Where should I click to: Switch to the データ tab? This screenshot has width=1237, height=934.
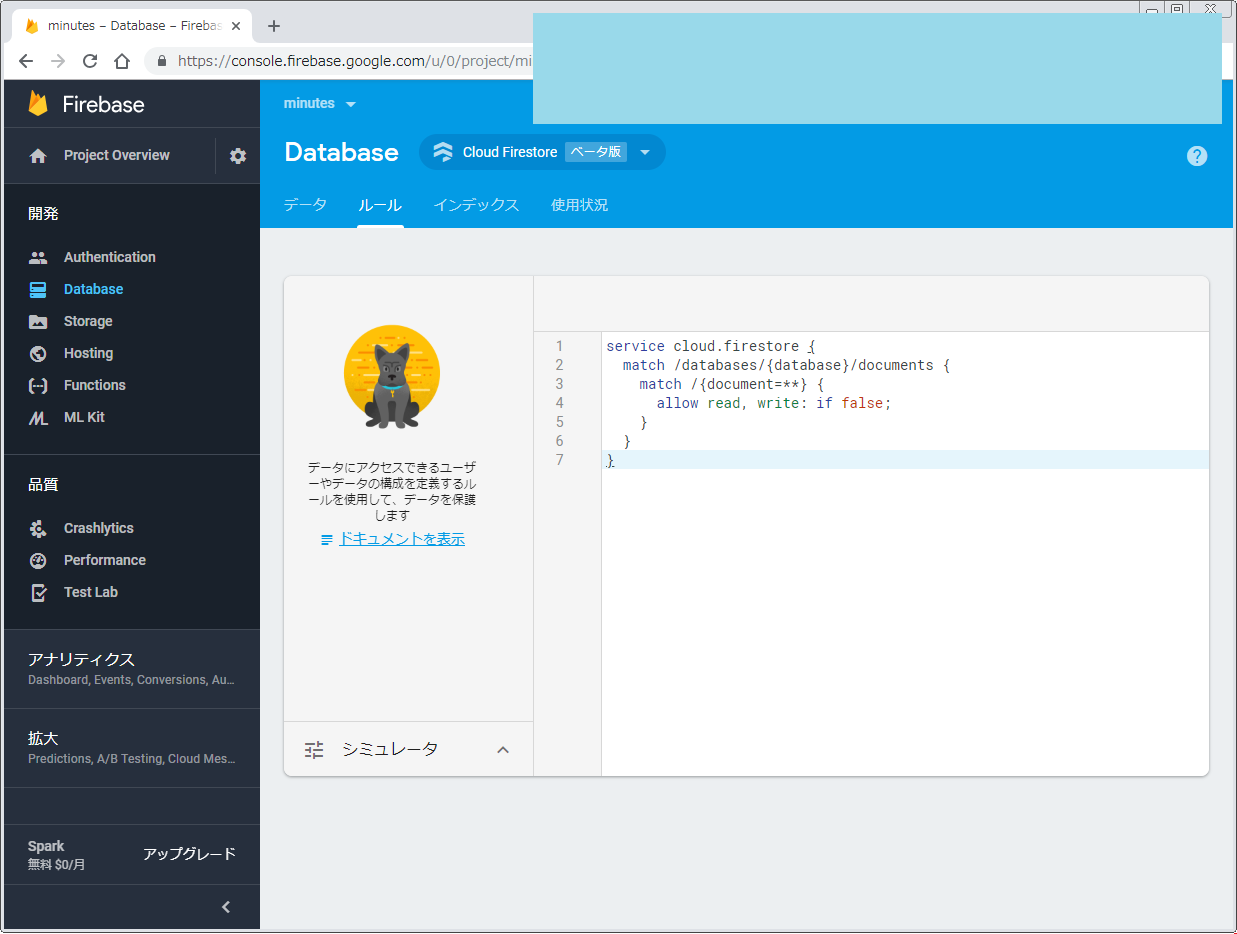(x=305, y=205)
